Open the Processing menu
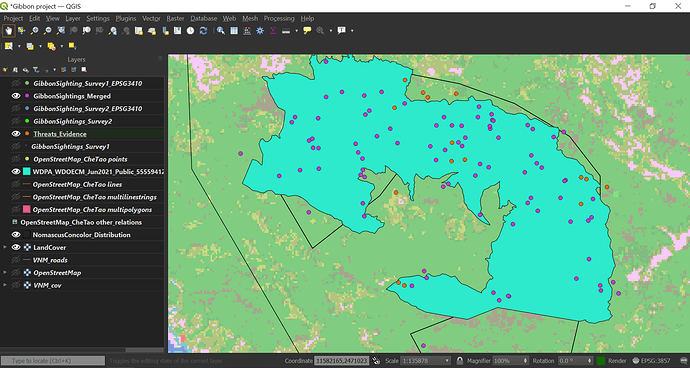The height and width of the screenshot is (368, 690). click(279, 18)
